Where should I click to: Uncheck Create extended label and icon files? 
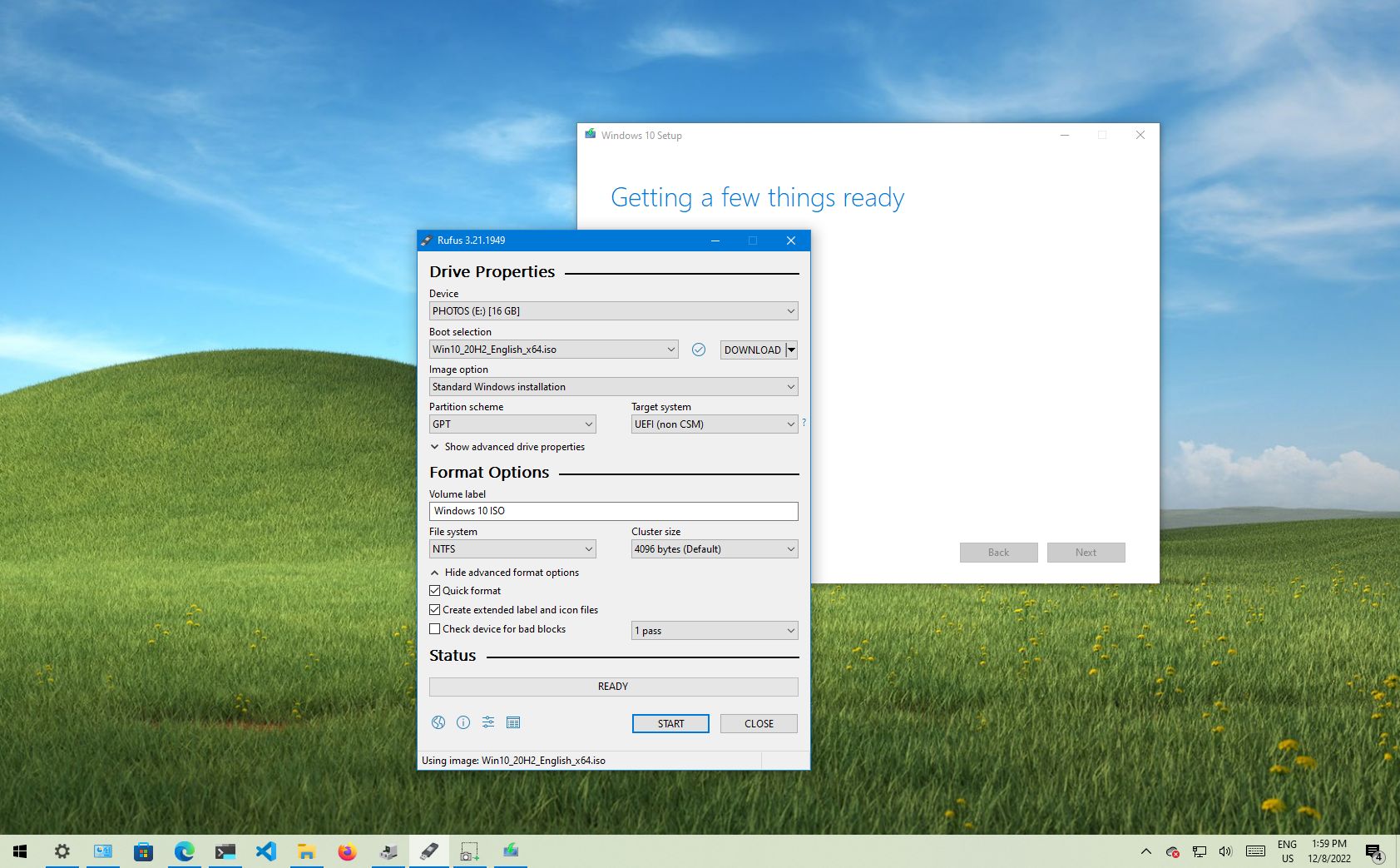pyautogui.click(x=434, y=609)
